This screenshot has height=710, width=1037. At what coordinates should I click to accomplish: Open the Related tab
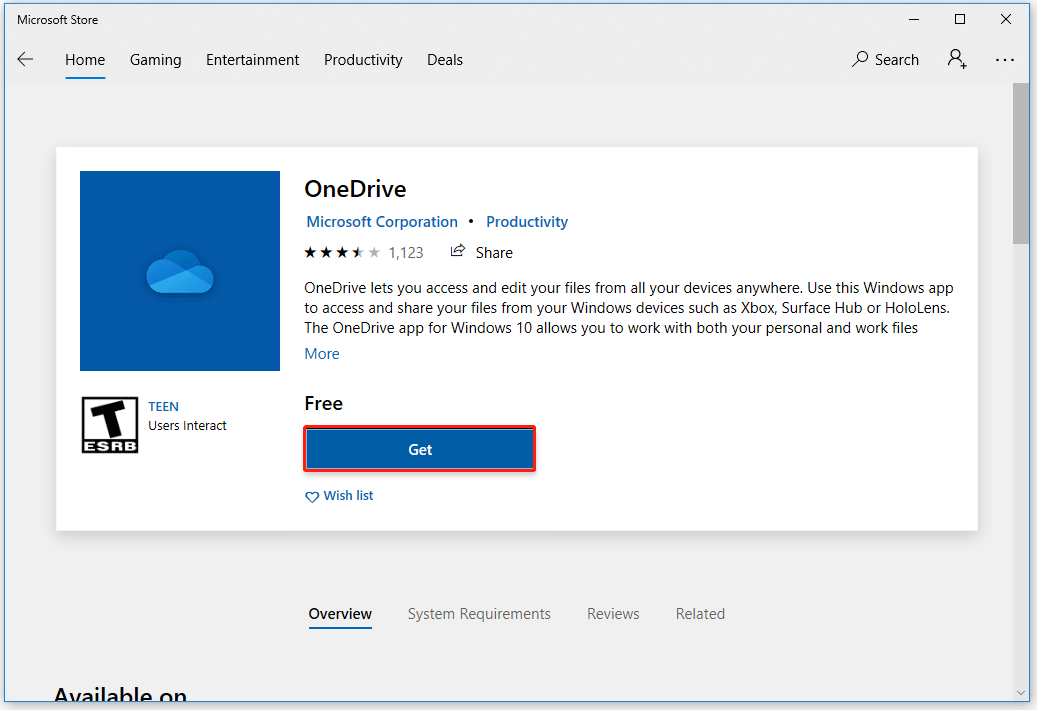[x=700, y=614]
